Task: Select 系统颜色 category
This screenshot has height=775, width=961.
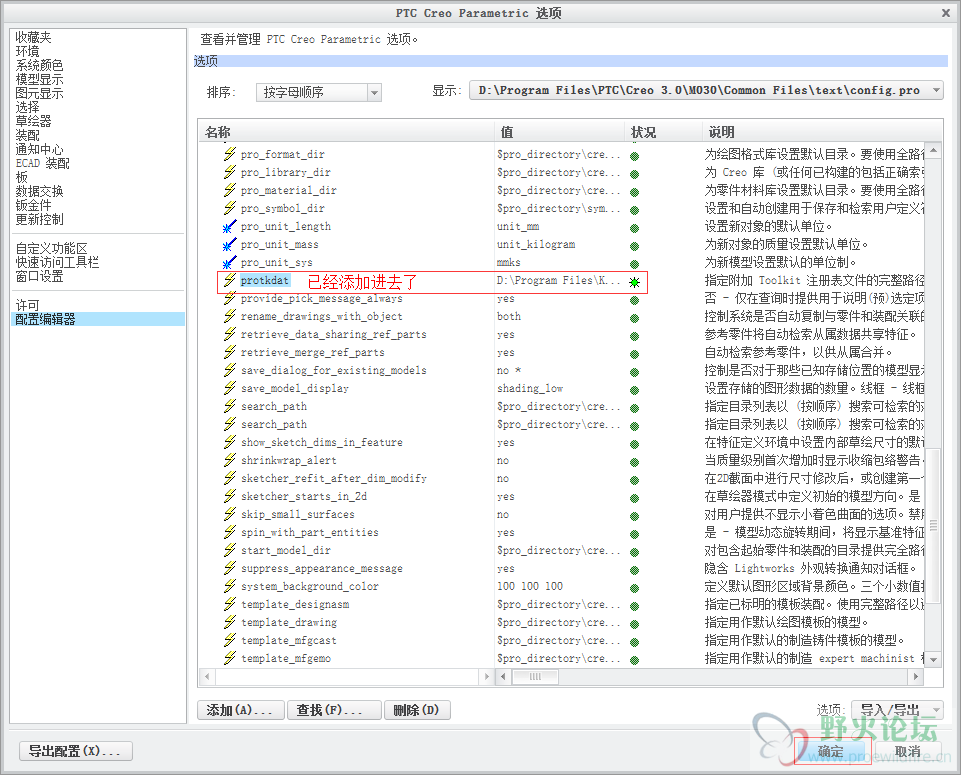Action: (39, 66)
